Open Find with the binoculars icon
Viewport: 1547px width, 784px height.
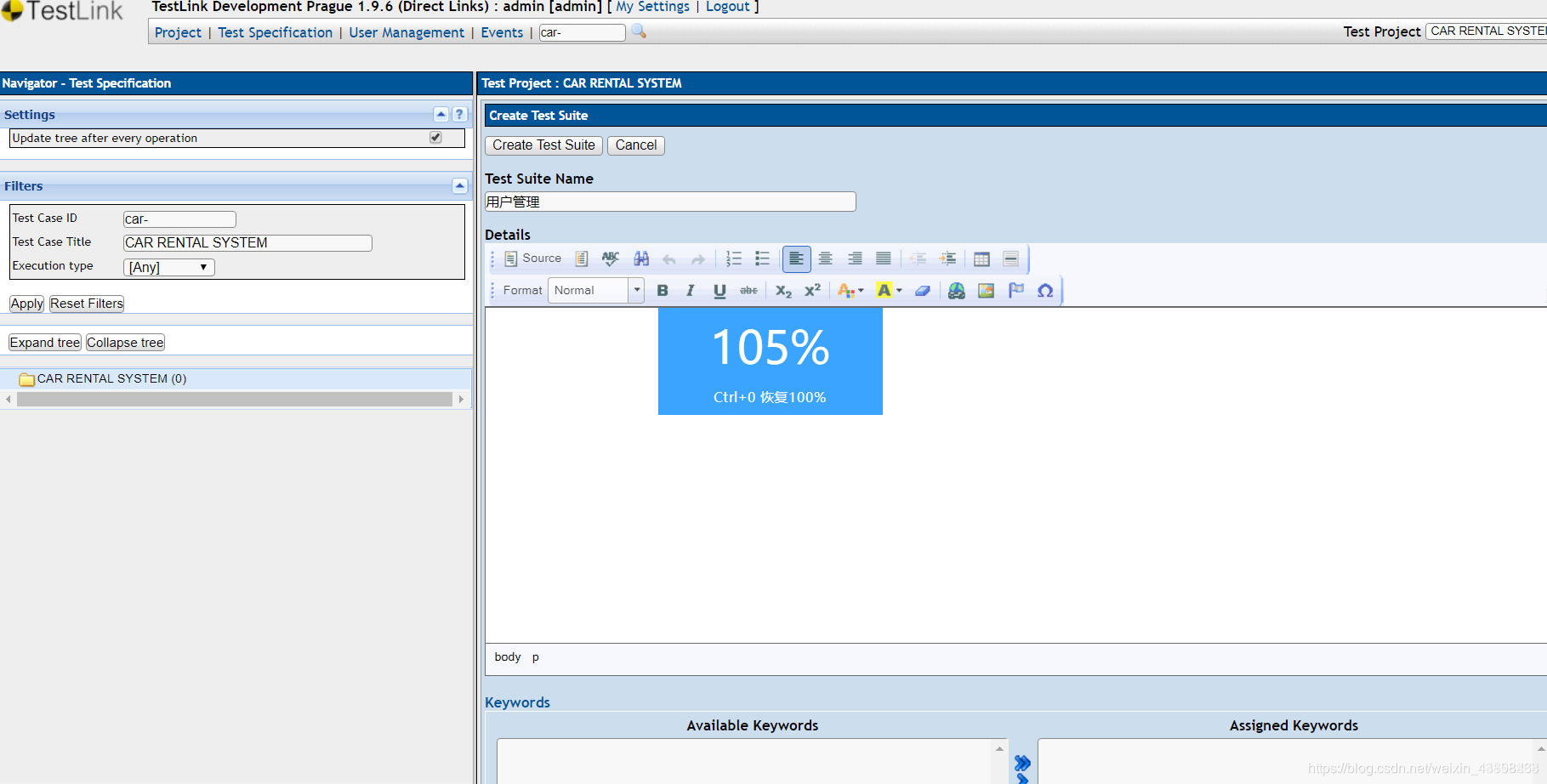point(641,258)
